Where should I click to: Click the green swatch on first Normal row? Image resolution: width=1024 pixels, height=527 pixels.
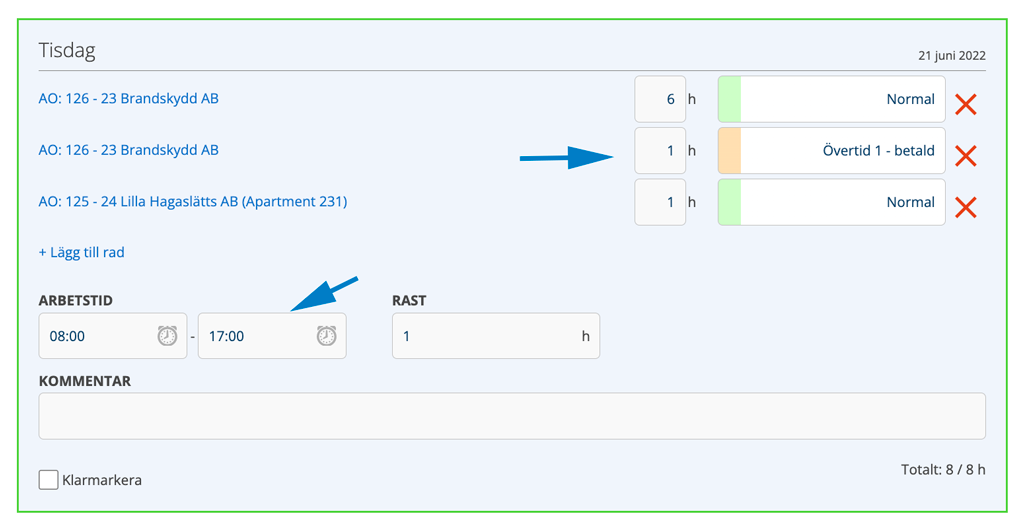coord(730,99)
